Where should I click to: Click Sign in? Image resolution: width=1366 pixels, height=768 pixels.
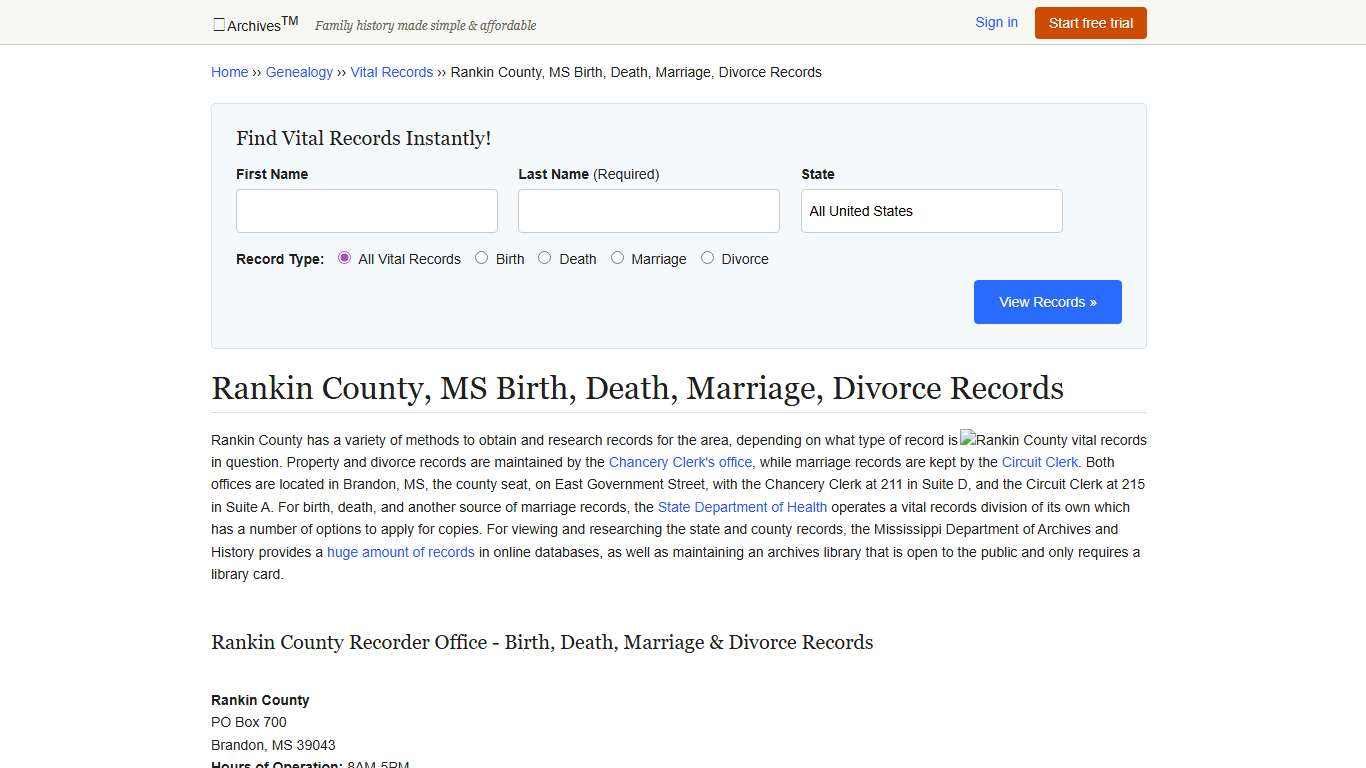tap(996, 22)
